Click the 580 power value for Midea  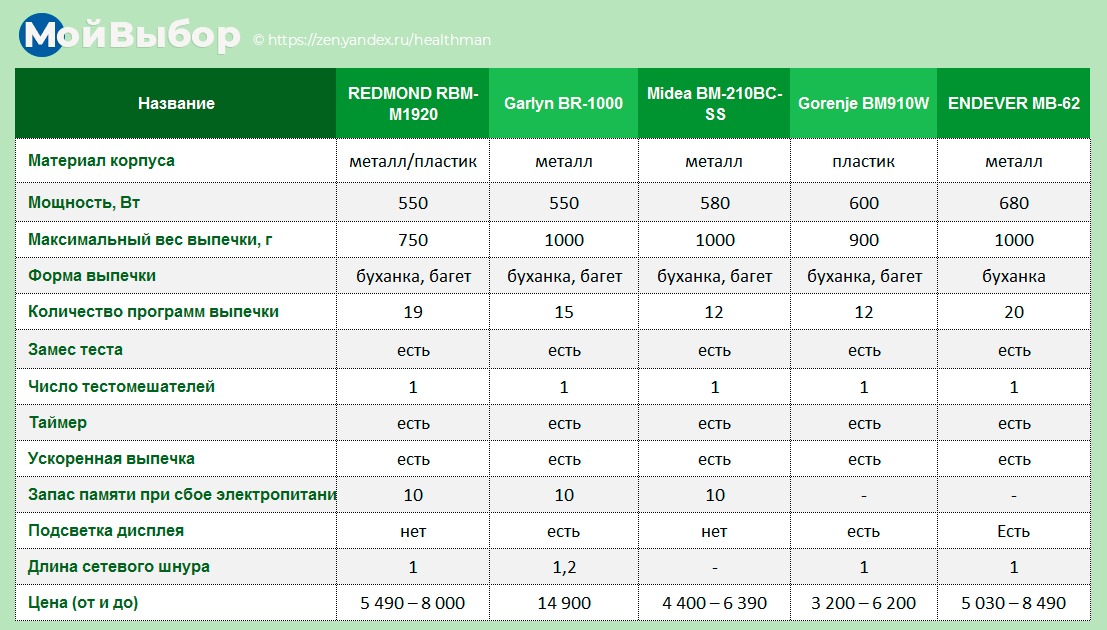(714, 203)
